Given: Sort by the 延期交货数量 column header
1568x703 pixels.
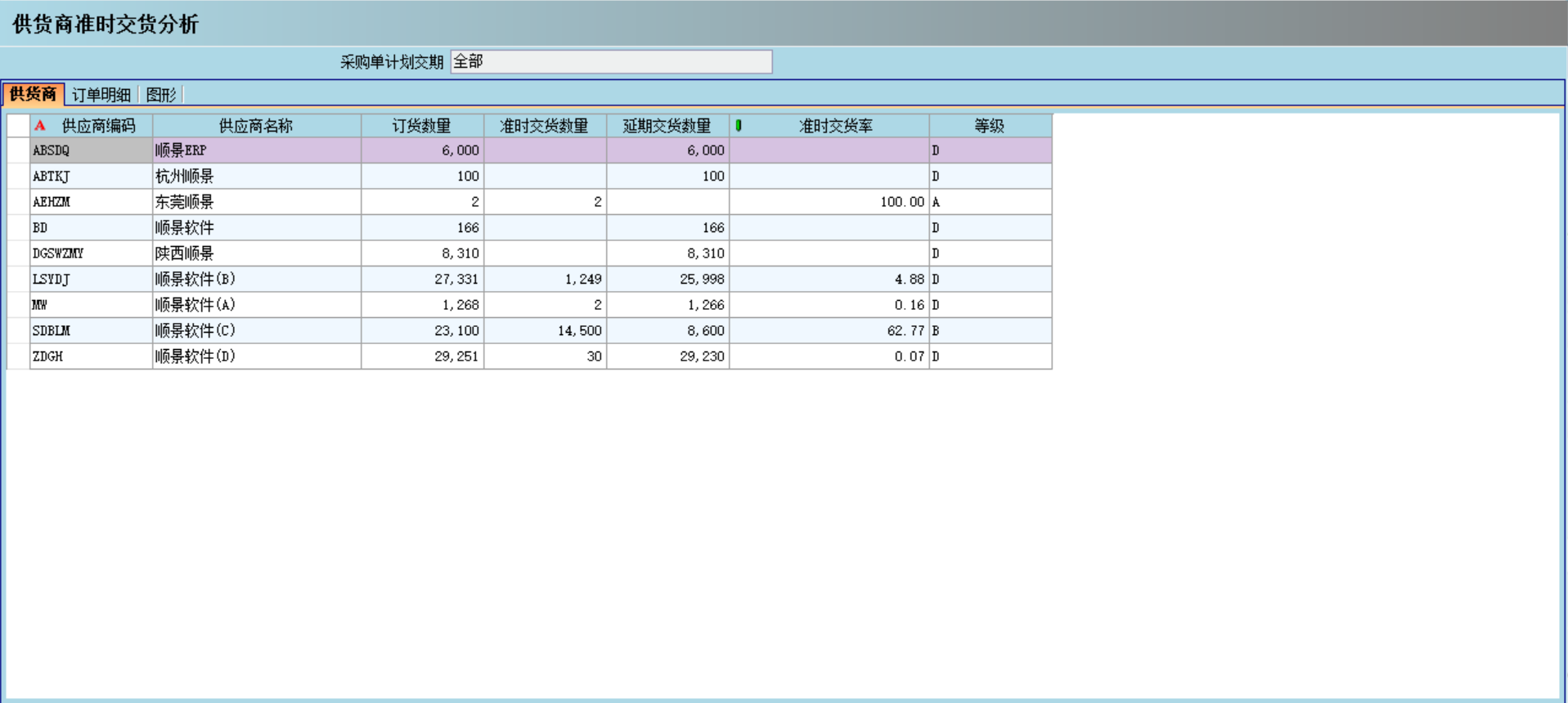Looking at the screenshot, I should tap(667, 126).
